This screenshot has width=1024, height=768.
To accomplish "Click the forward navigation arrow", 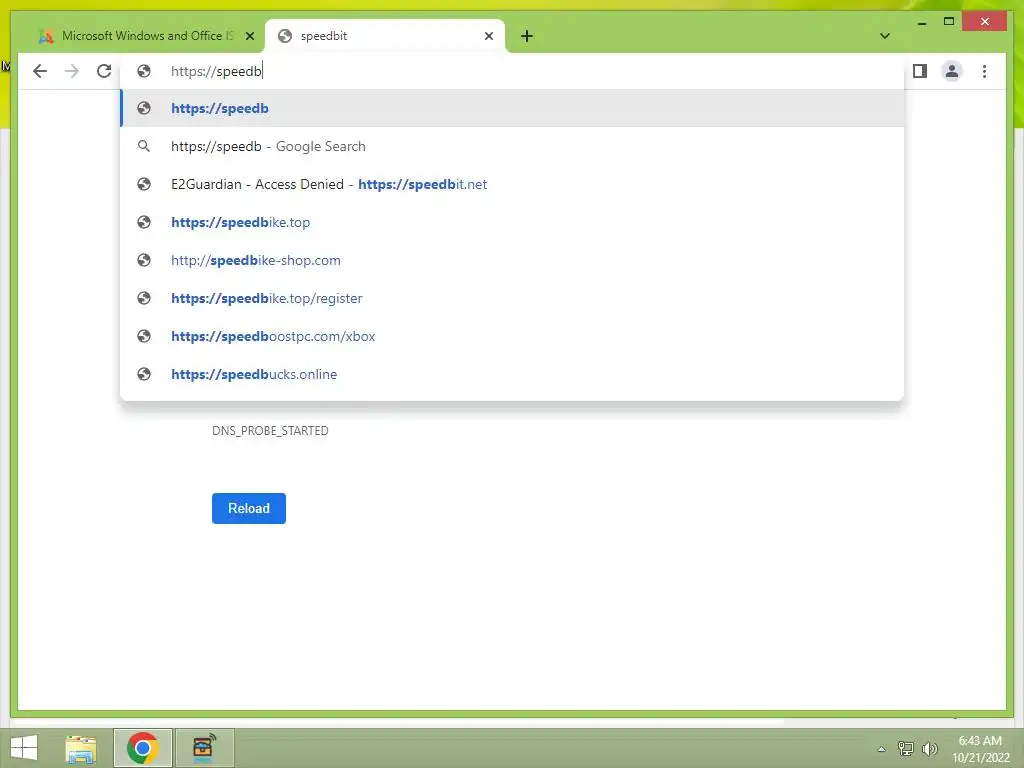I will [72, 71].
